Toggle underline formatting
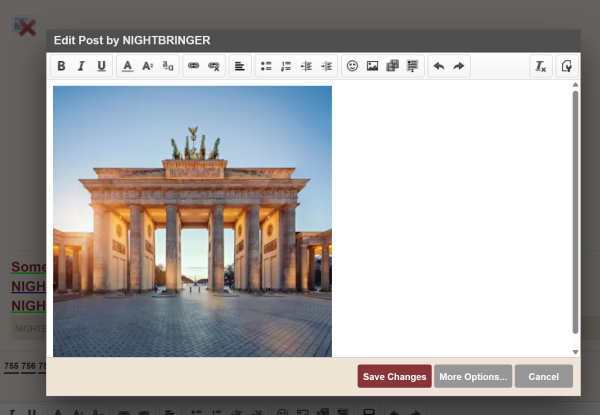 101,66
